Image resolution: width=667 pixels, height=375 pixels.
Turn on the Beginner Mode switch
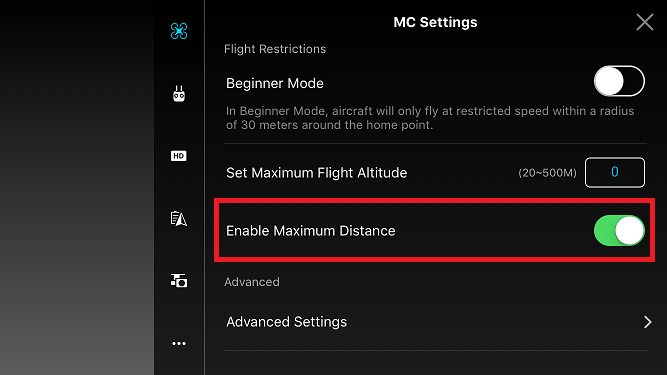619,81
